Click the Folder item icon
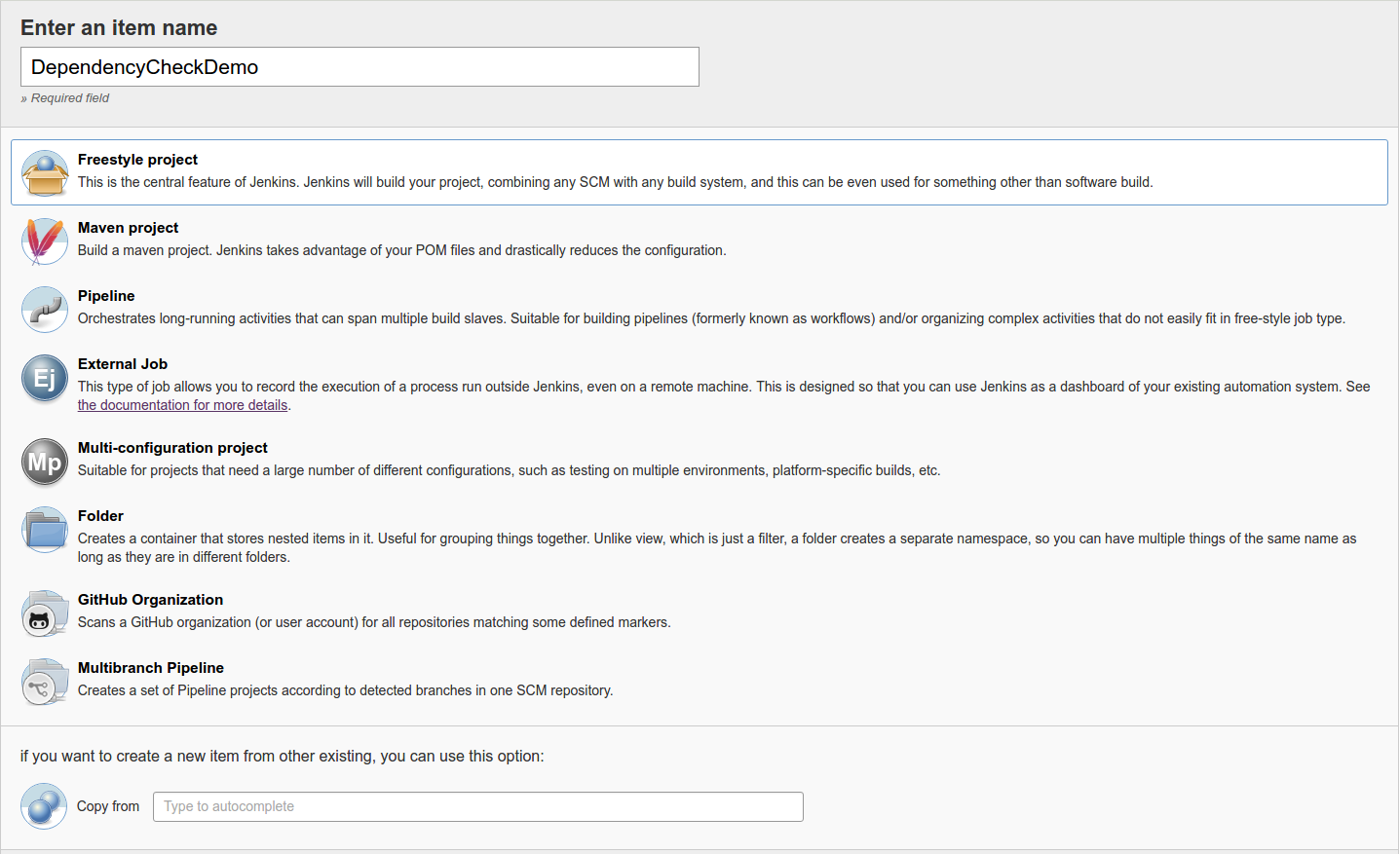The image size is (1400, 854). [45, 530]
